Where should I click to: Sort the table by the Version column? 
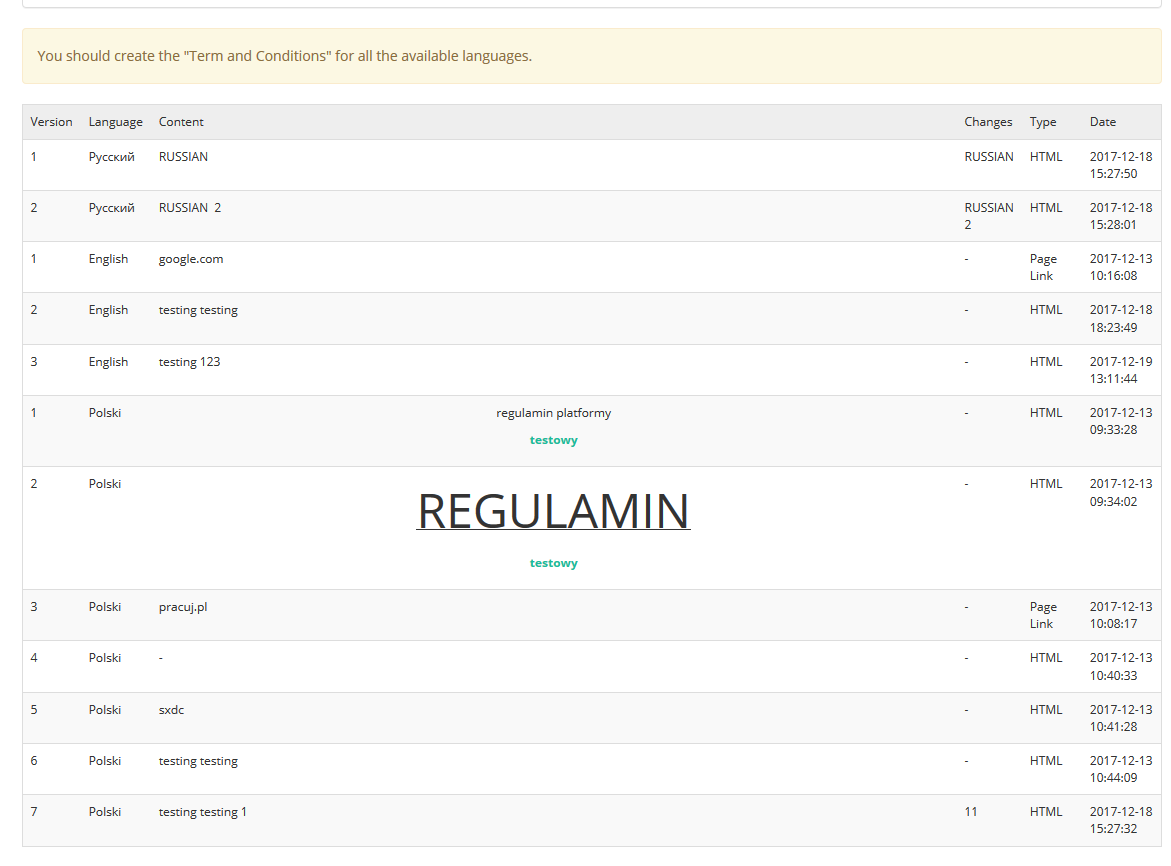51,121
